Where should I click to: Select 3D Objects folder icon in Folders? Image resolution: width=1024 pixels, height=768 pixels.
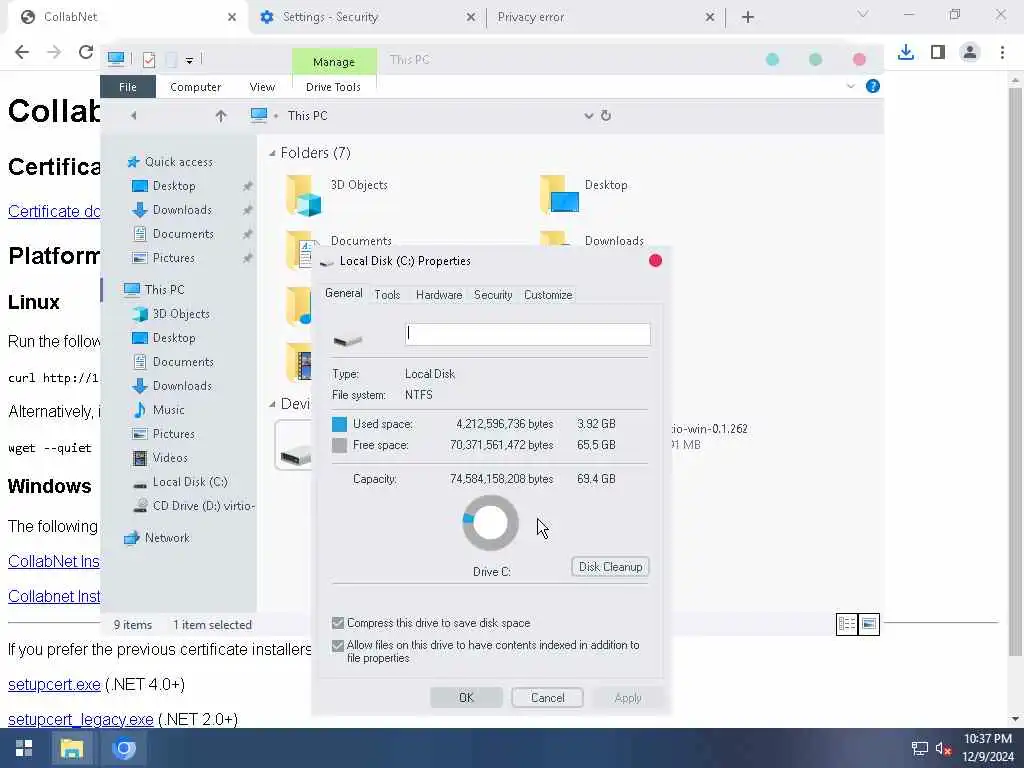click(x=304, y=195)
